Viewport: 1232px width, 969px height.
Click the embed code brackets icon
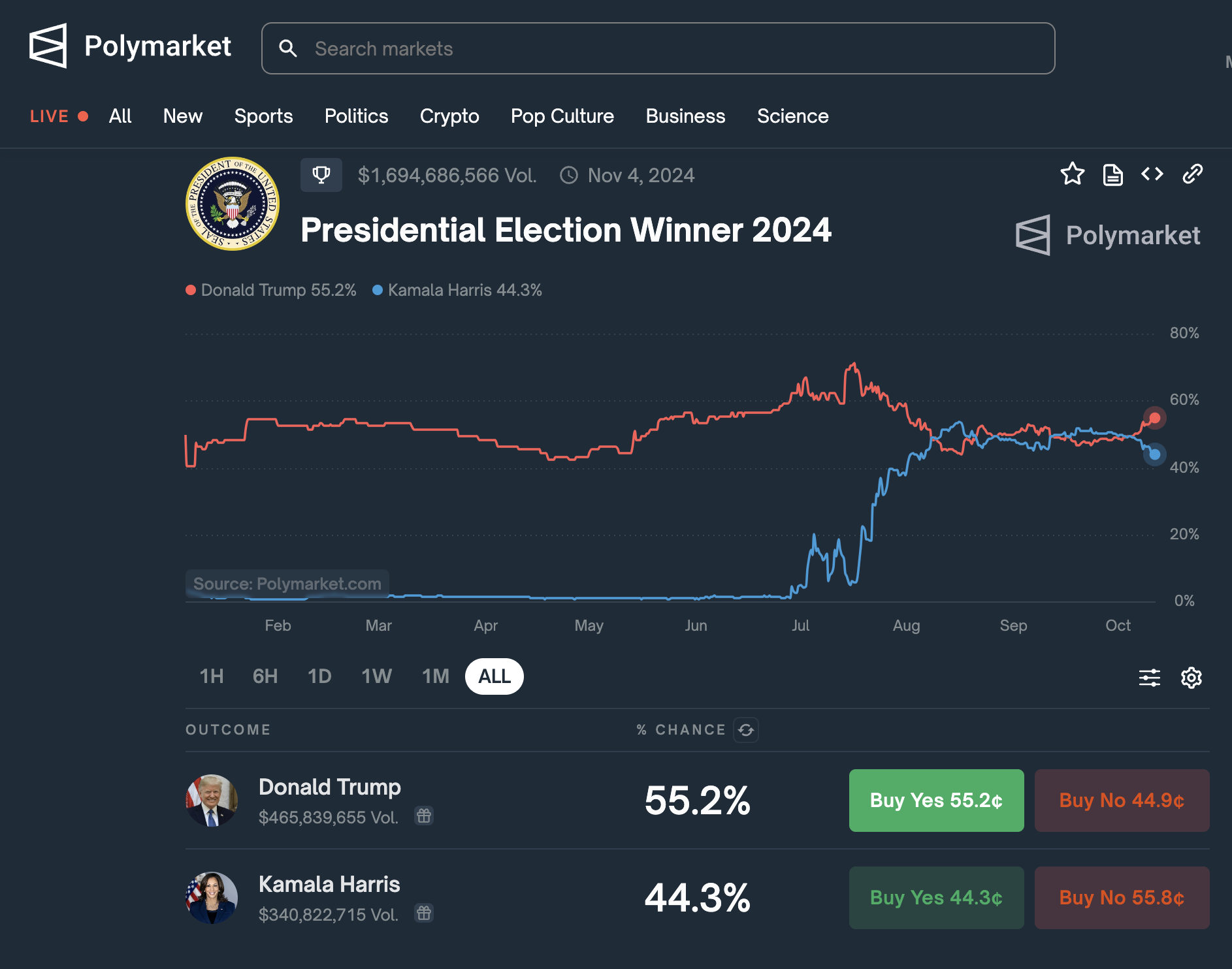click(x=1152, y=174)
